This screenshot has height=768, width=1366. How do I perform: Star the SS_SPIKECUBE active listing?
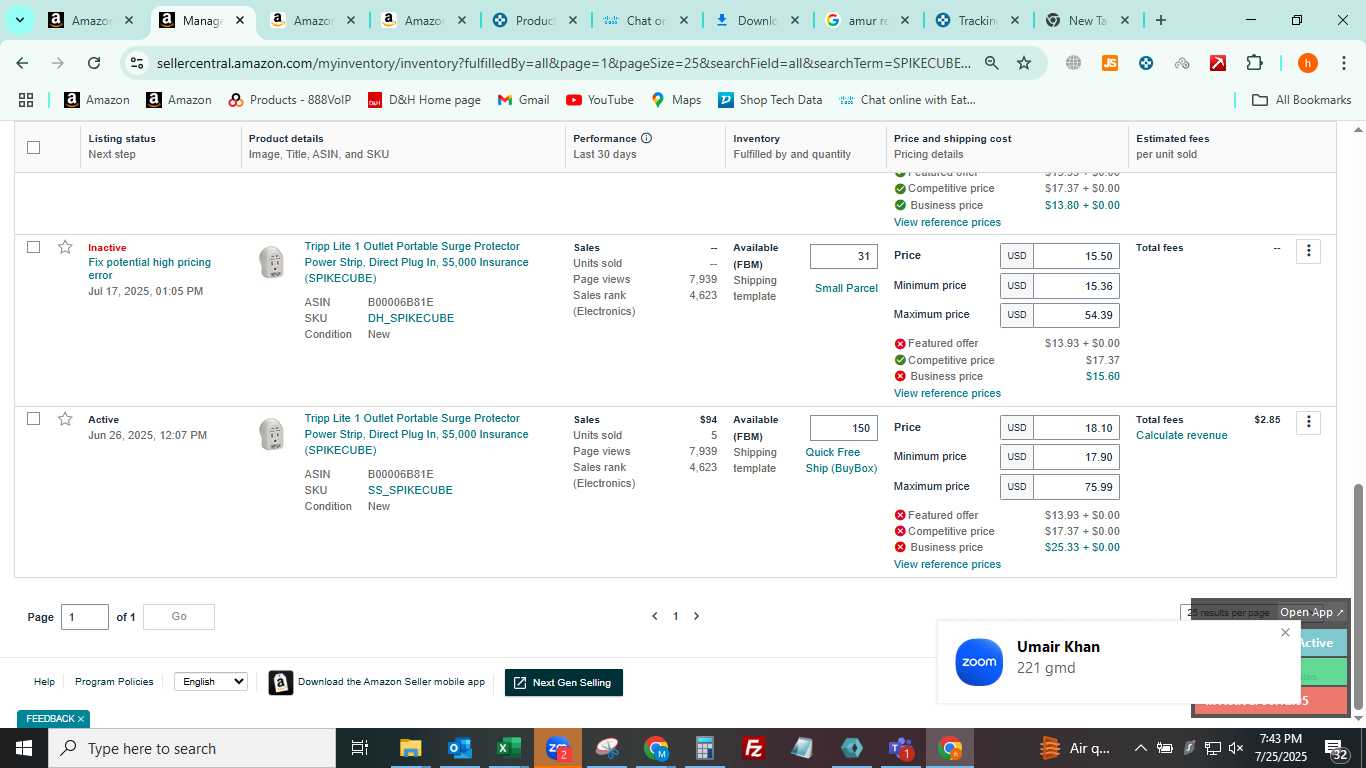(x=65, y=419)
